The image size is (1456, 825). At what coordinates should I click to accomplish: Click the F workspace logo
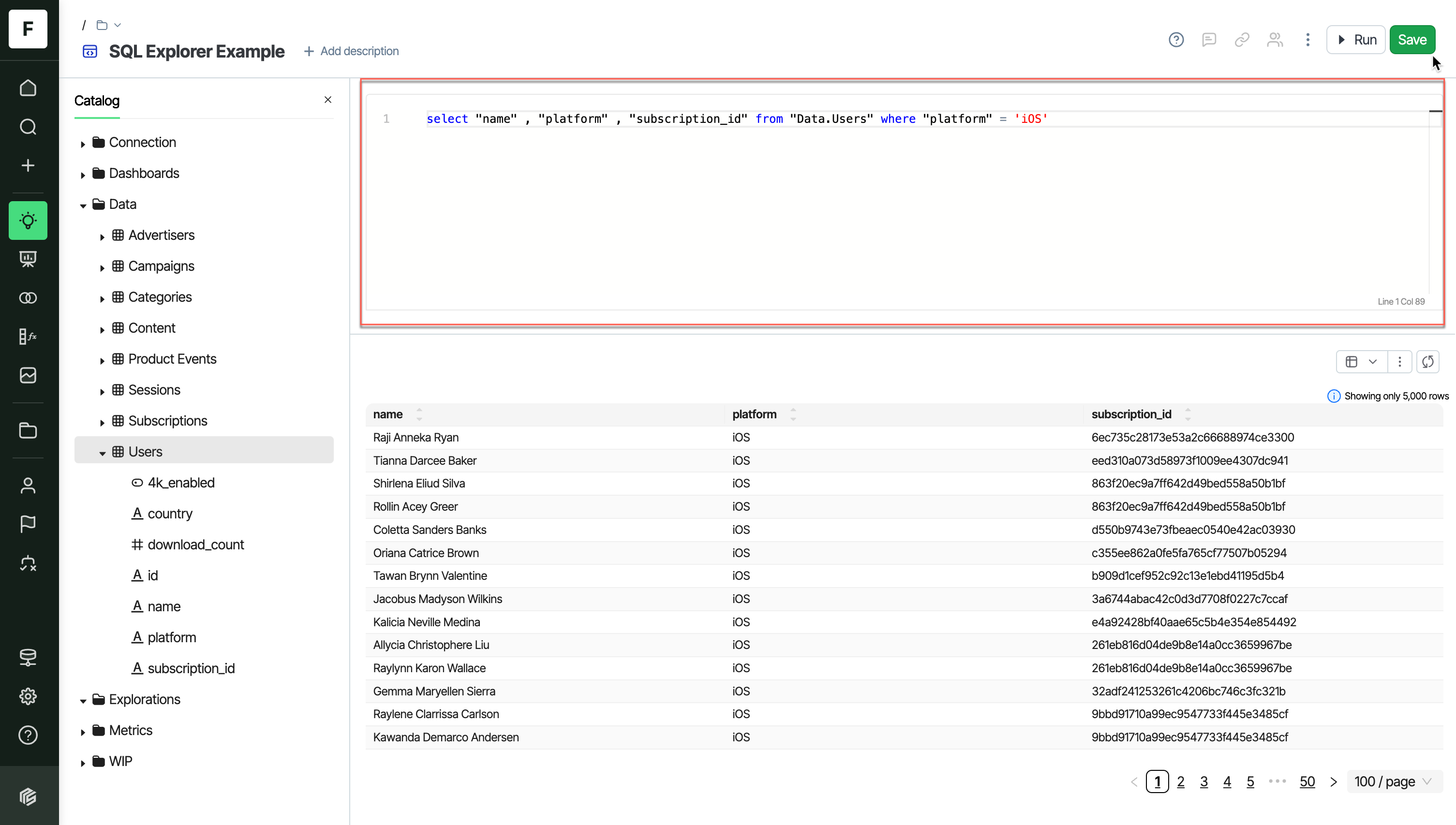click(x=28, y=29)
